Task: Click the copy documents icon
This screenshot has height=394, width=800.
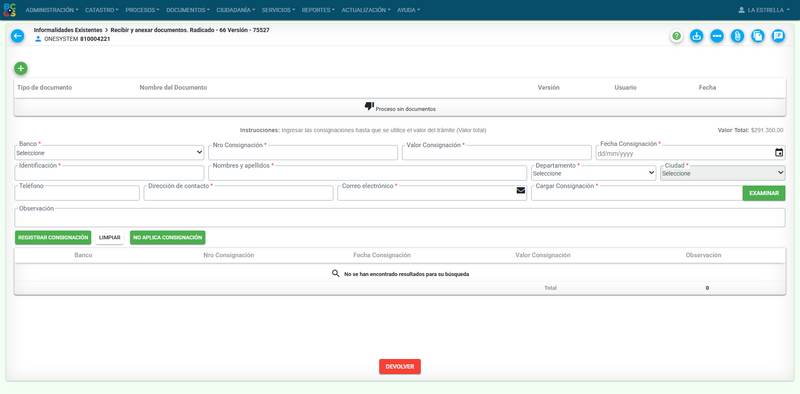Action: tap(758, 36)
